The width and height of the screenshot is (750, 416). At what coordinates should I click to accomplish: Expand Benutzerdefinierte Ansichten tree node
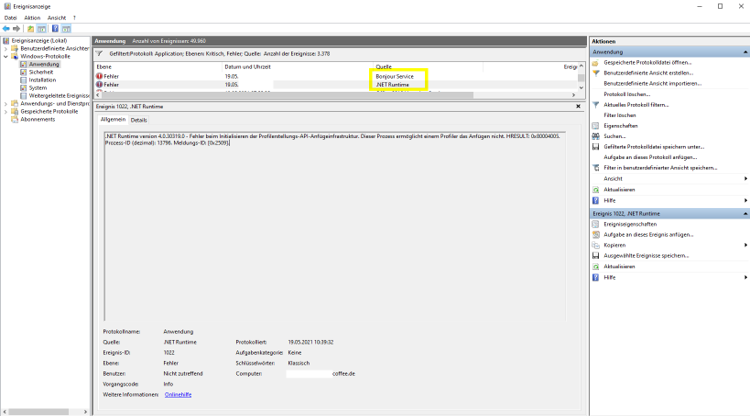[6, 49]
